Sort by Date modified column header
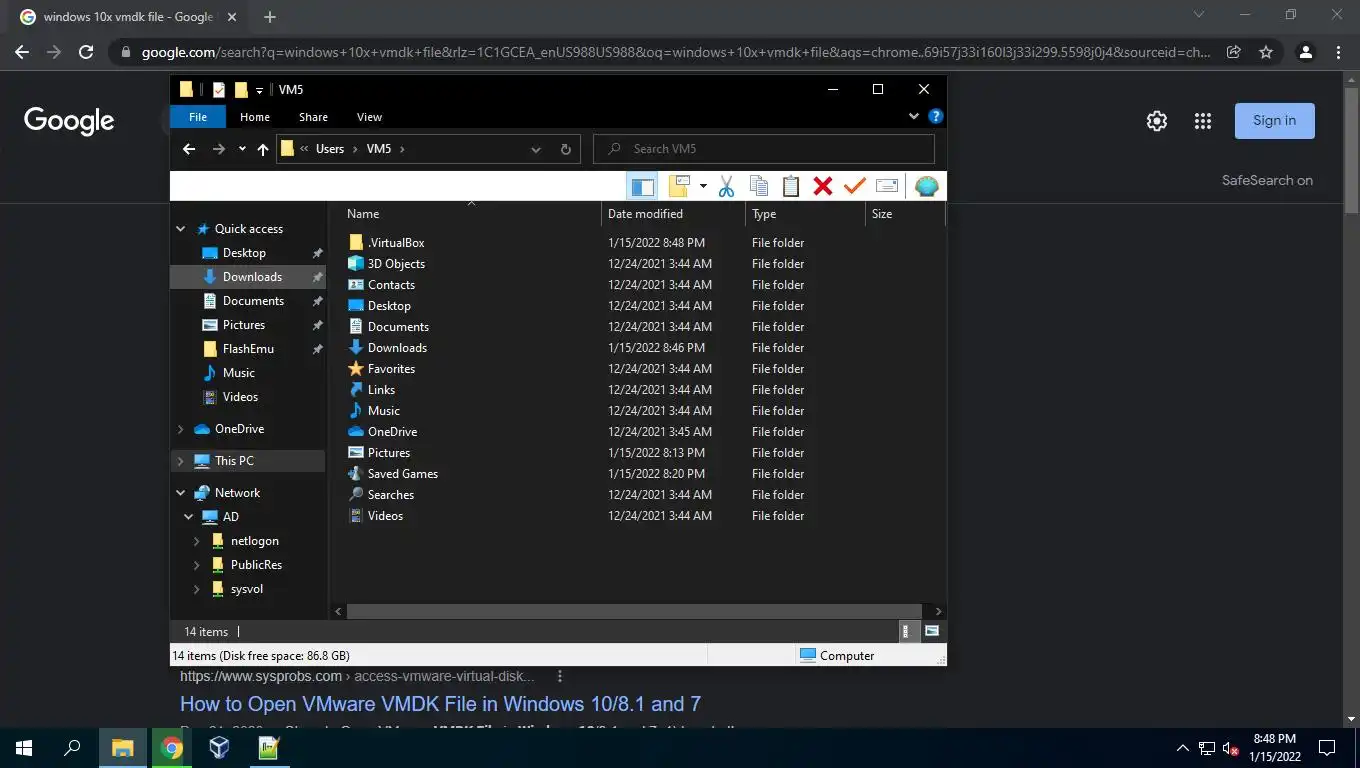Screen dimensions: 1360x768 tap(674, 214)
